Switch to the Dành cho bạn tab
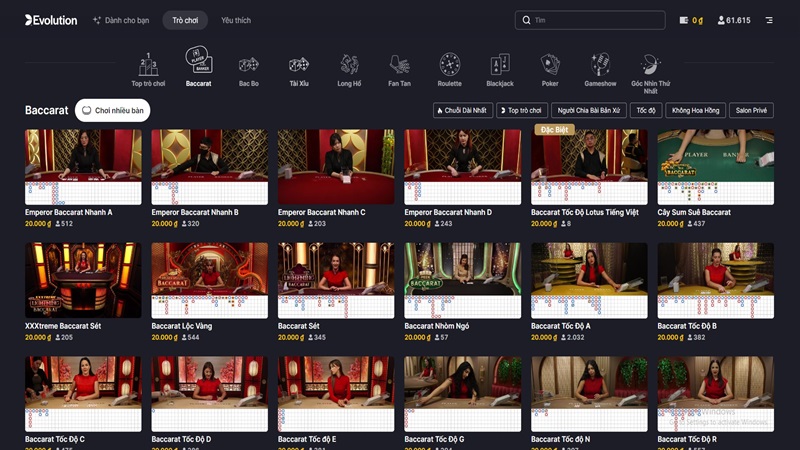This screenshot has width=800, height=450. [x=120, y=20]
